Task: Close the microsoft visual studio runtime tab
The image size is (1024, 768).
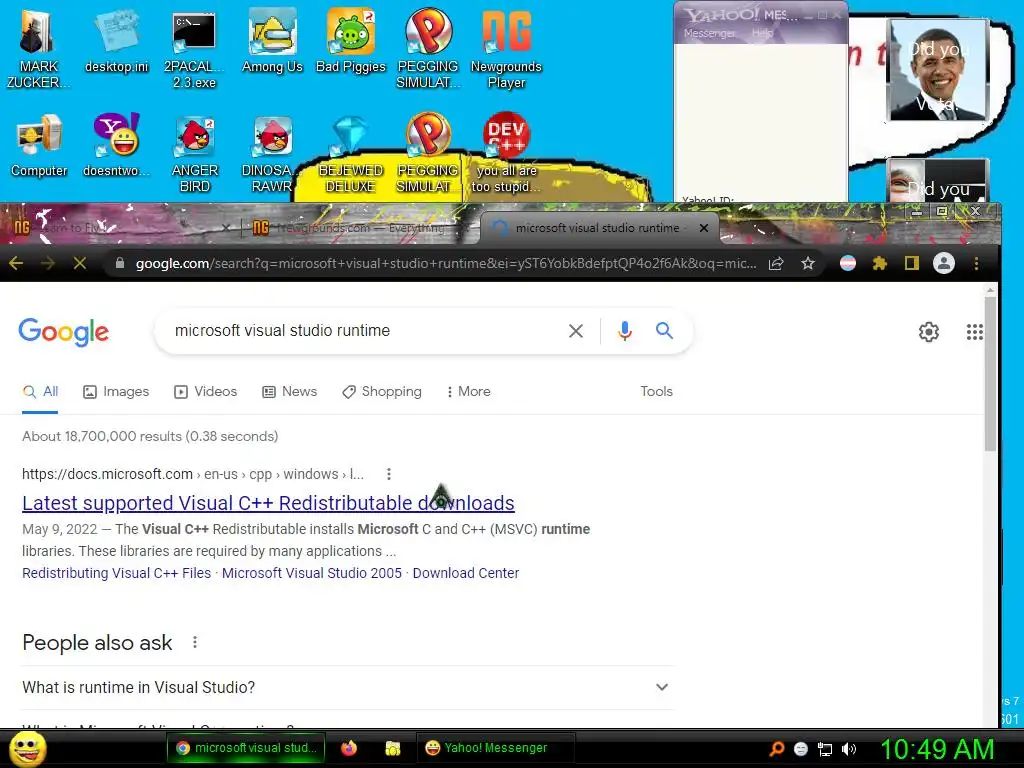Action: (703, 228)
